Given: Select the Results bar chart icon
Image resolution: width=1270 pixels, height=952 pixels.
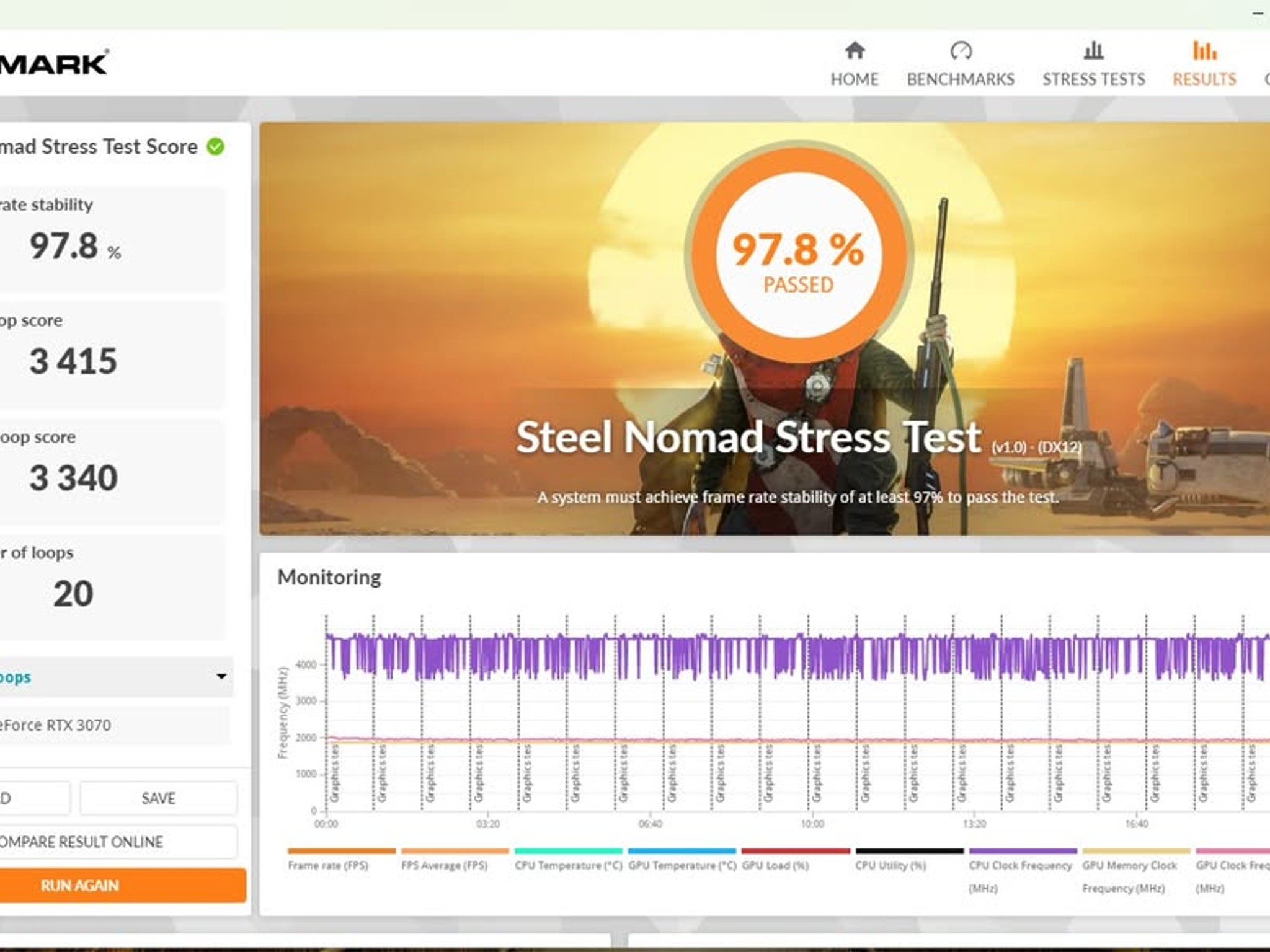Looking at the screenshot, I should 1204,50.
